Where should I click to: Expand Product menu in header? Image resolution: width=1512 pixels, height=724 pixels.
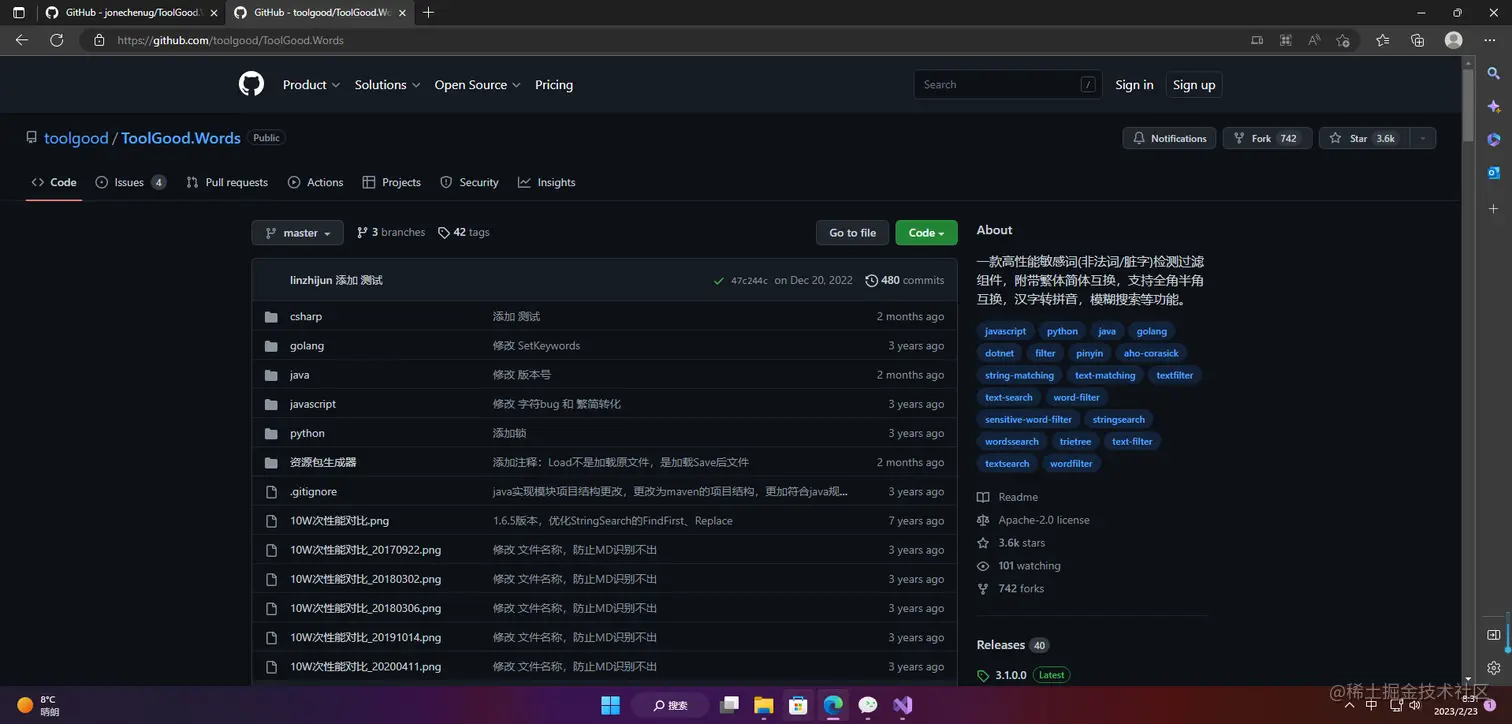click(x=311, y=85)
